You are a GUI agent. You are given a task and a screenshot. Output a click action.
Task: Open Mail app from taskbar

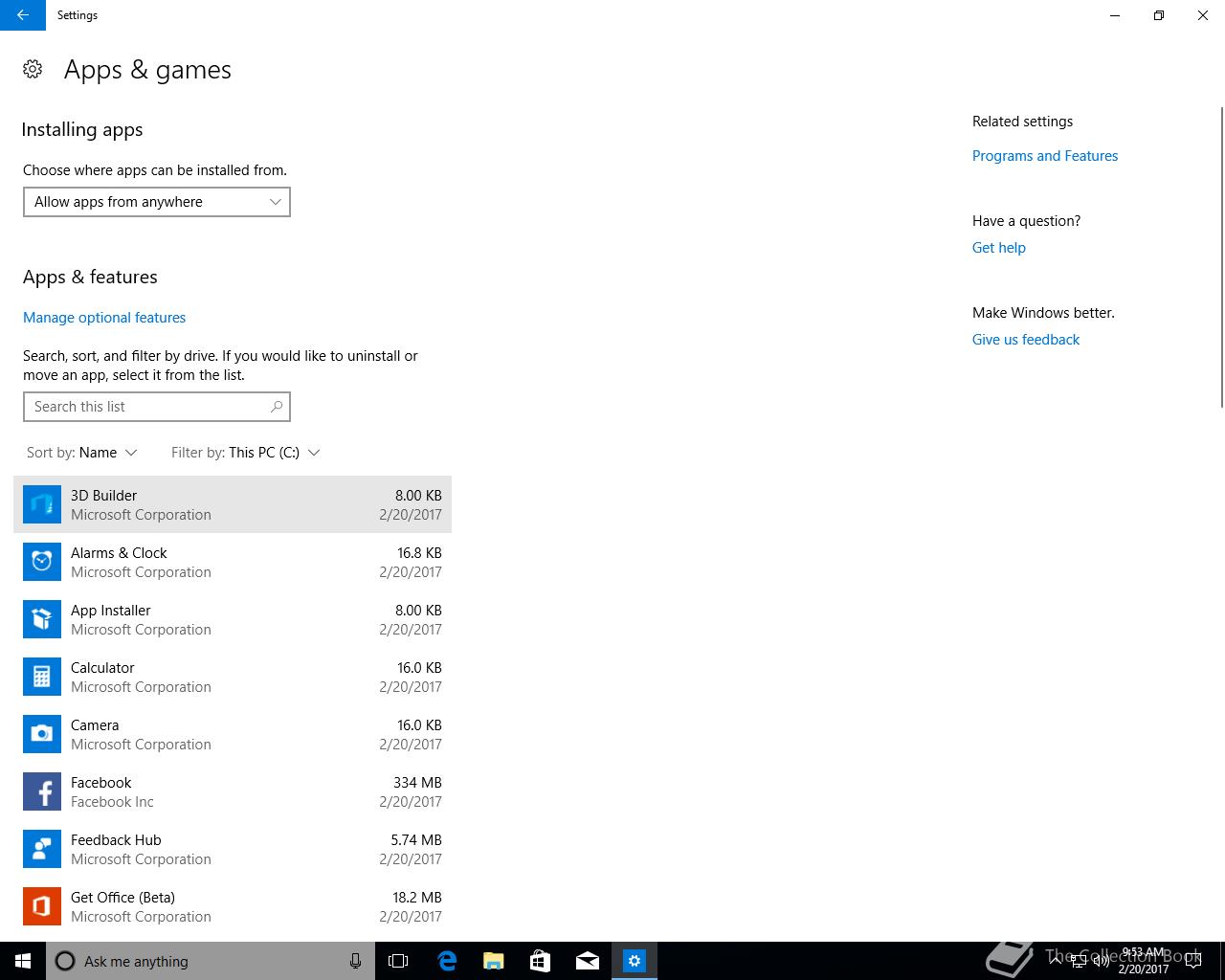[588, 961]
